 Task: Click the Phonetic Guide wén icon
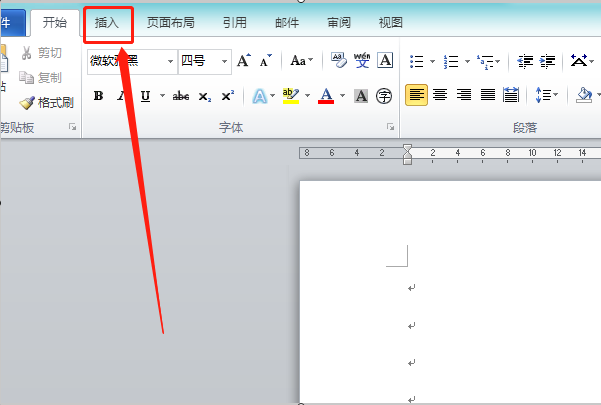(x=362, y=61)
